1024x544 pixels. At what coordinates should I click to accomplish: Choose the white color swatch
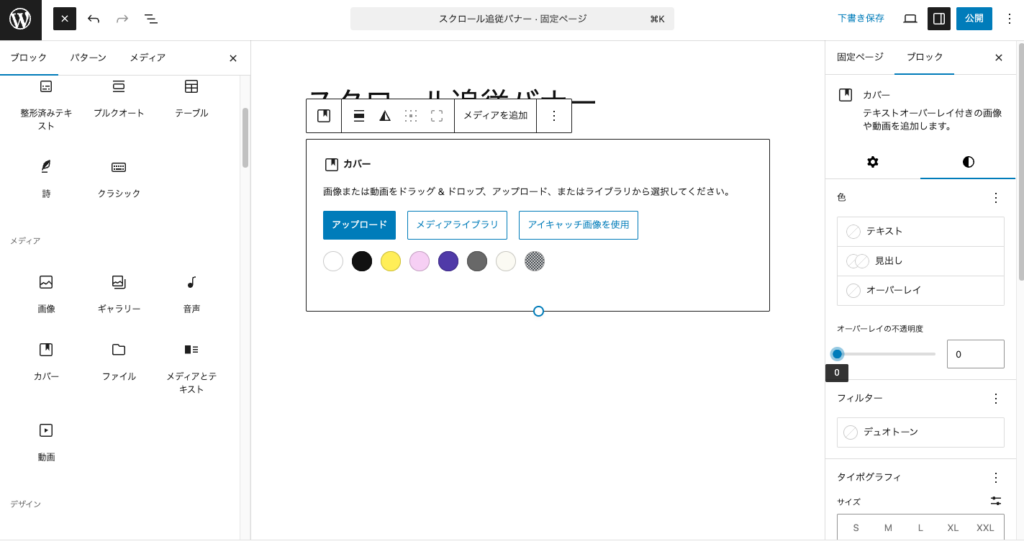click(333, 261)
